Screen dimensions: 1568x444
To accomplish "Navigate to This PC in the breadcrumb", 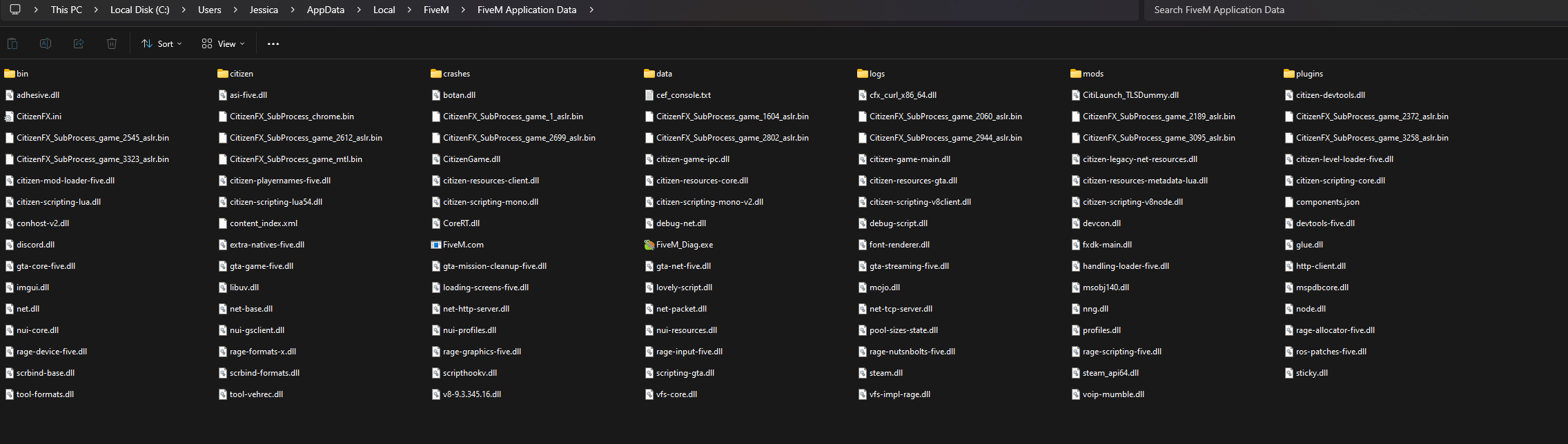I will pos(66,10).
